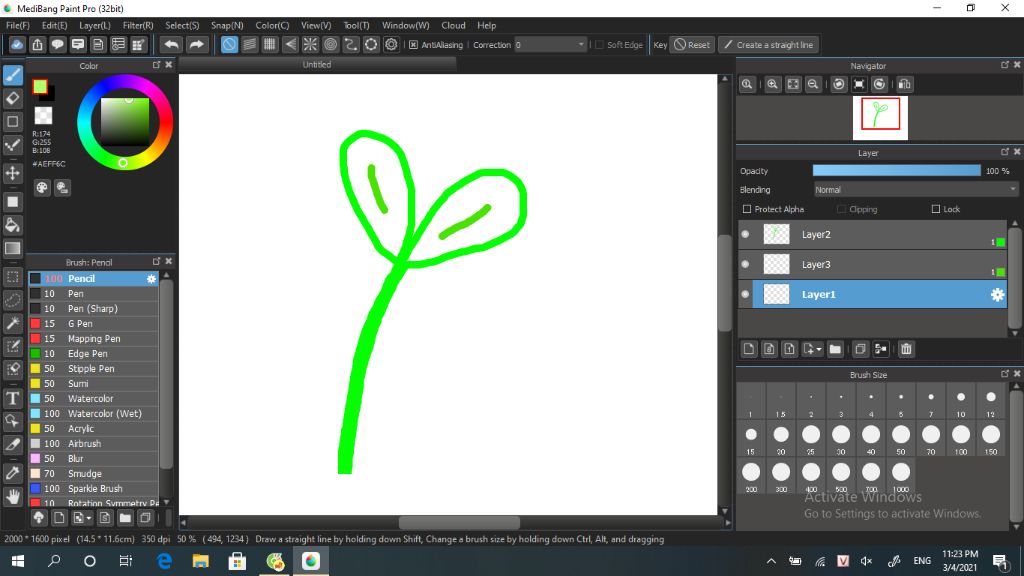The width and height of the screenshot is (1024, 576).
Task: Toggle the AntiAliasing checkbox
Action: pos(413,44)
